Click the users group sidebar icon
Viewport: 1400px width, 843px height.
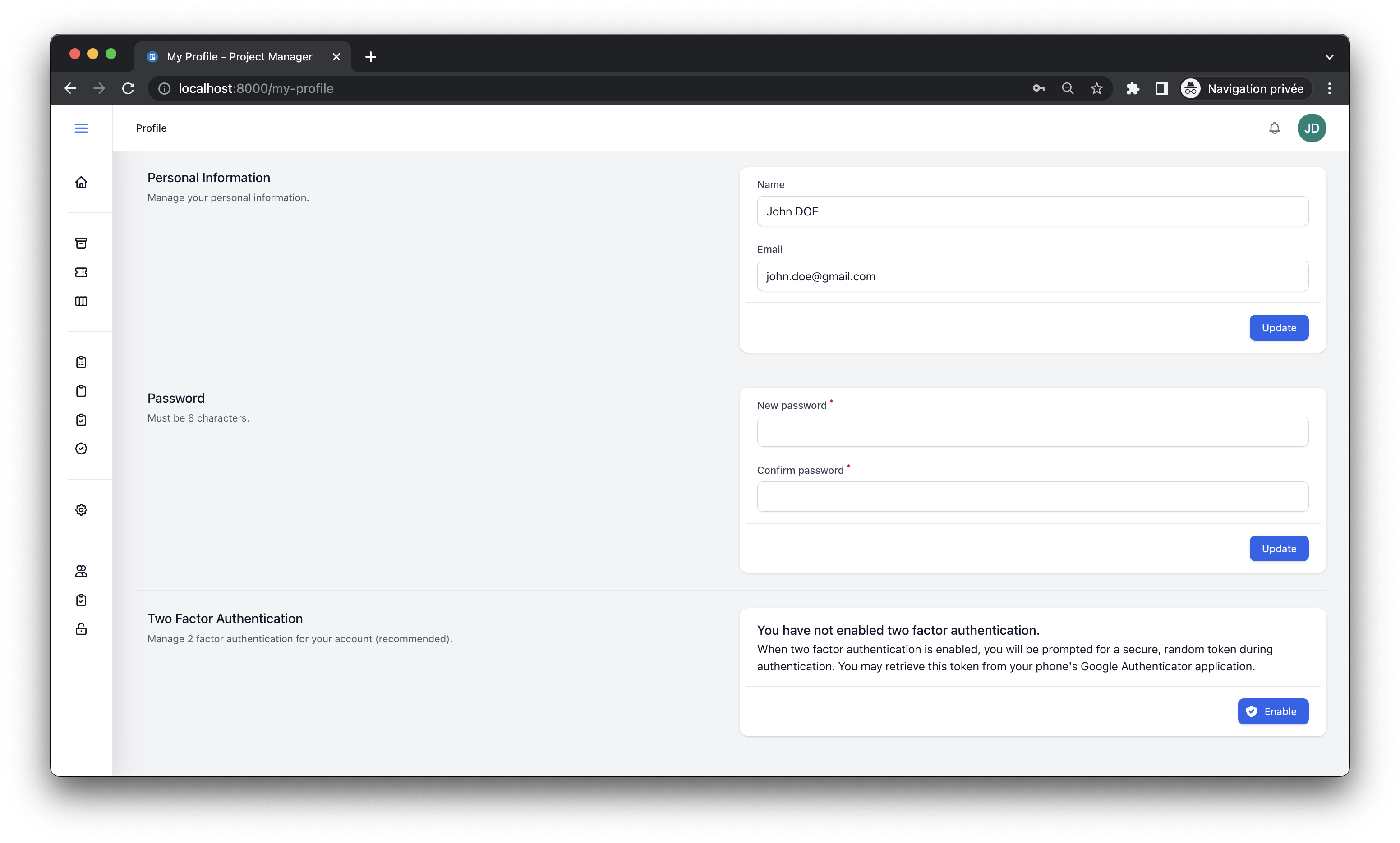pyautogui.click(x=81, y=571)
